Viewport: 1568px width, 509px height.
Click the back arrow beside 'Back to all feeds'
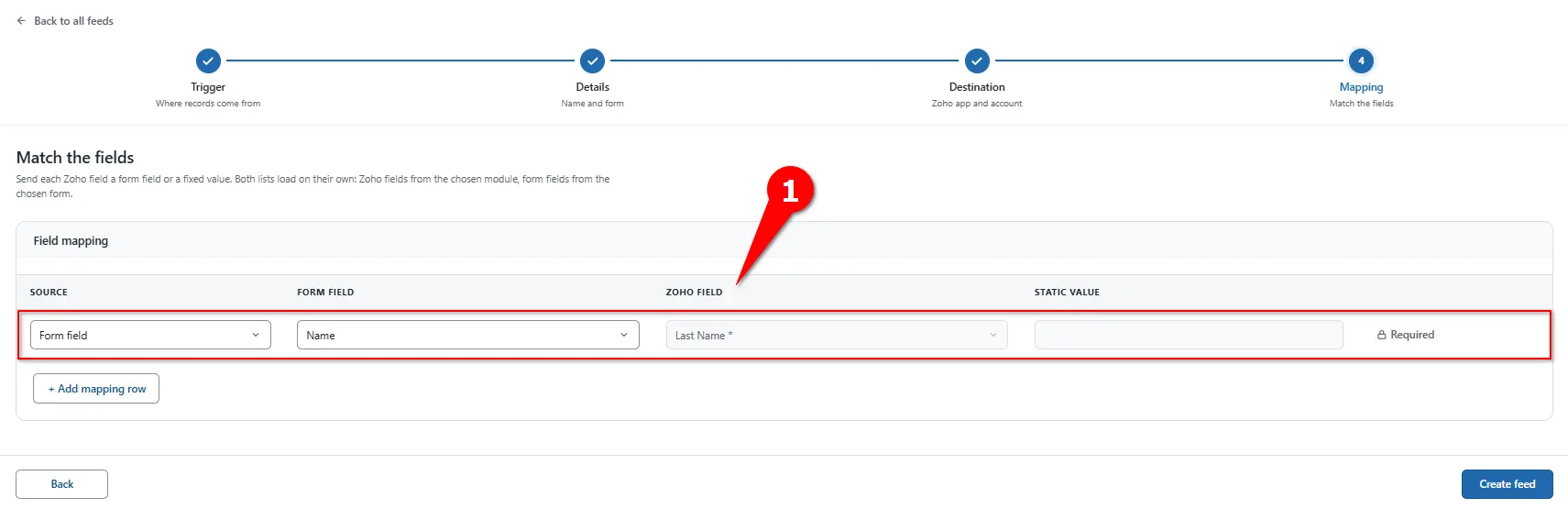click(x=21, y=21)
